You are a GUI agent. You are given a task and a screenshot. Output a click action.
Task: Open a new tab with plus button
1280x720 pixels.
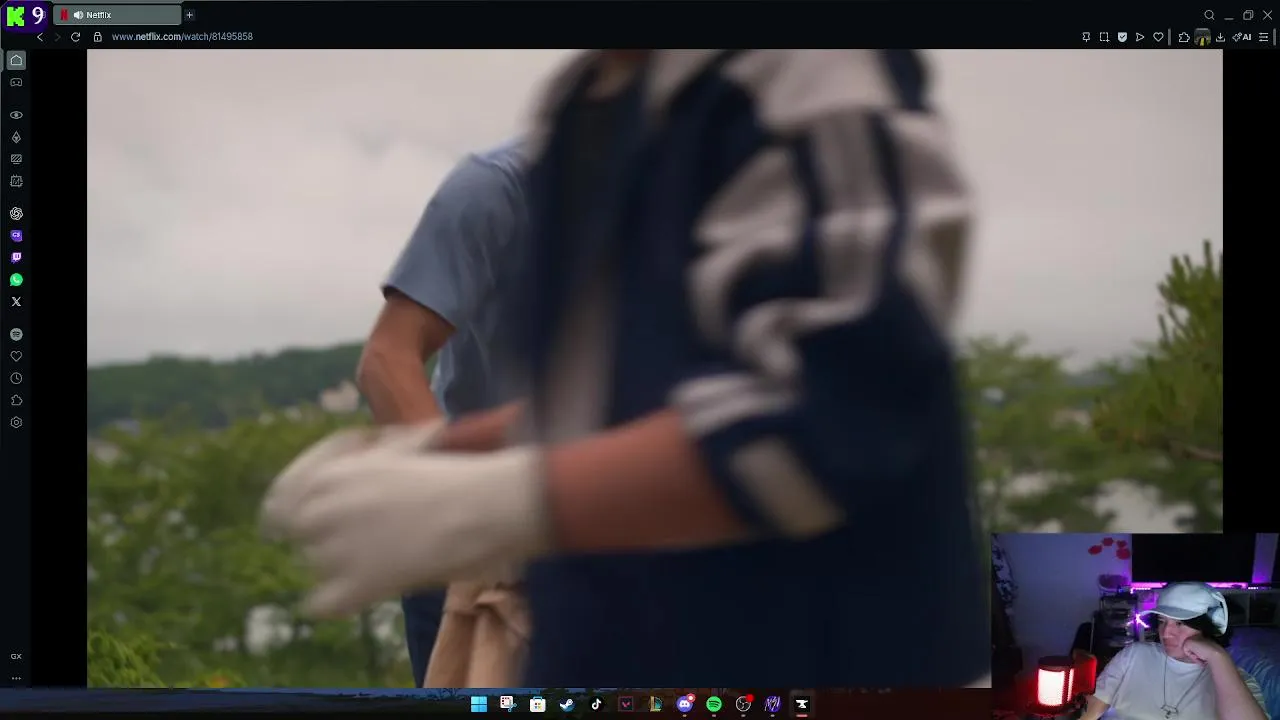(x=189, y=15)
